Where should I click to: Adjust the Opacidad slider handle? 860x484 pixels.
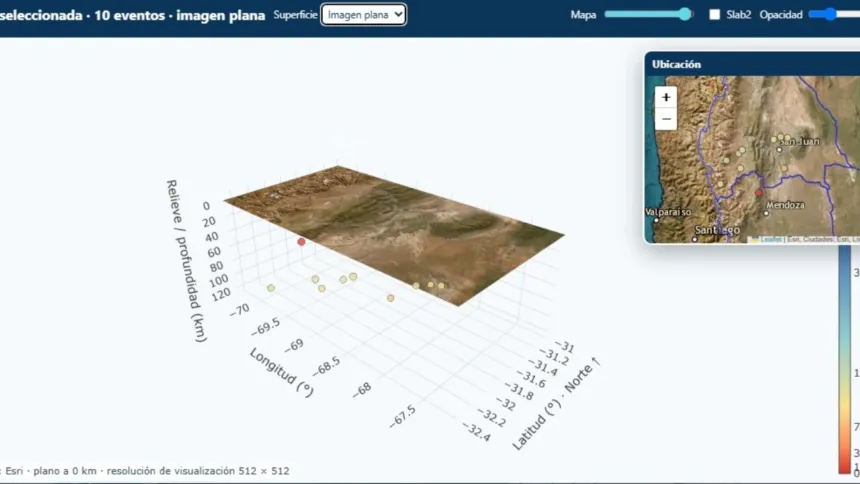pyautogui.click(x=830, y=14)
